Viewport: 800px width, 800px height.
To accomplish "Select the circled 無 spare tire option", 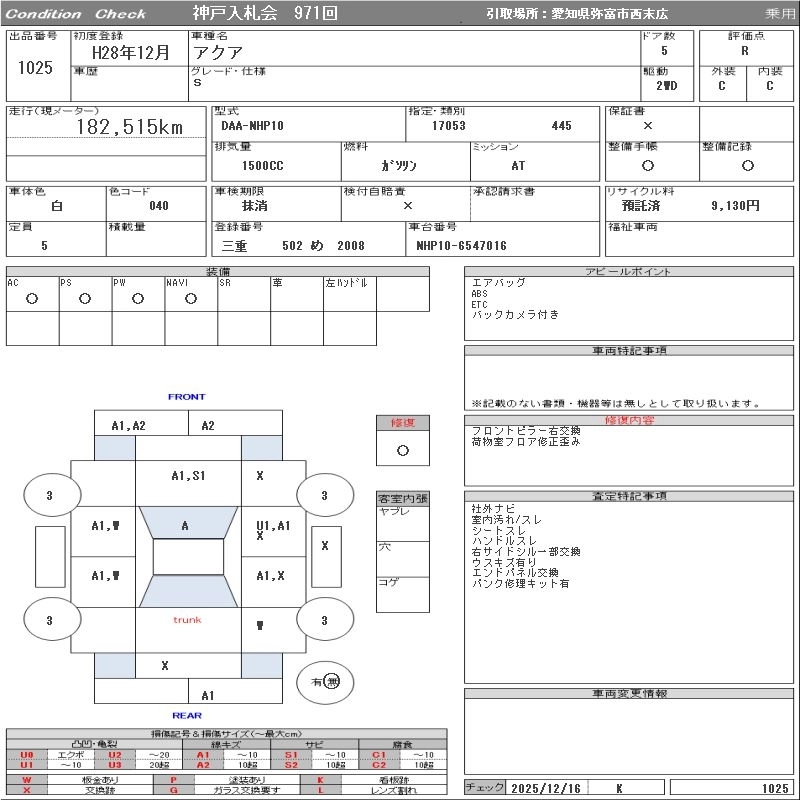I will pyautogui.click(x=333, y=681).
